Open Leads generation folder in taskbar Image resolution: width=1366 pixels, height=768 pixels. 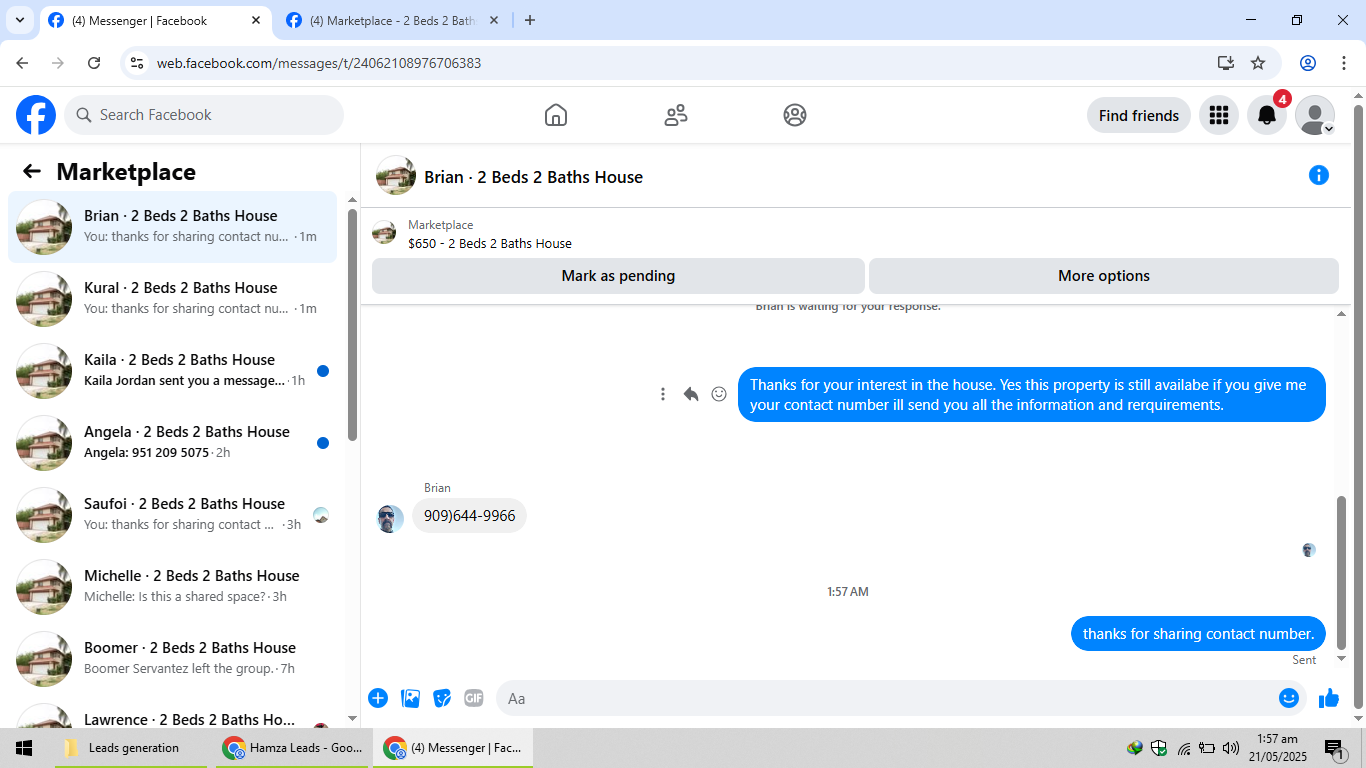click(x=131, y=748)
